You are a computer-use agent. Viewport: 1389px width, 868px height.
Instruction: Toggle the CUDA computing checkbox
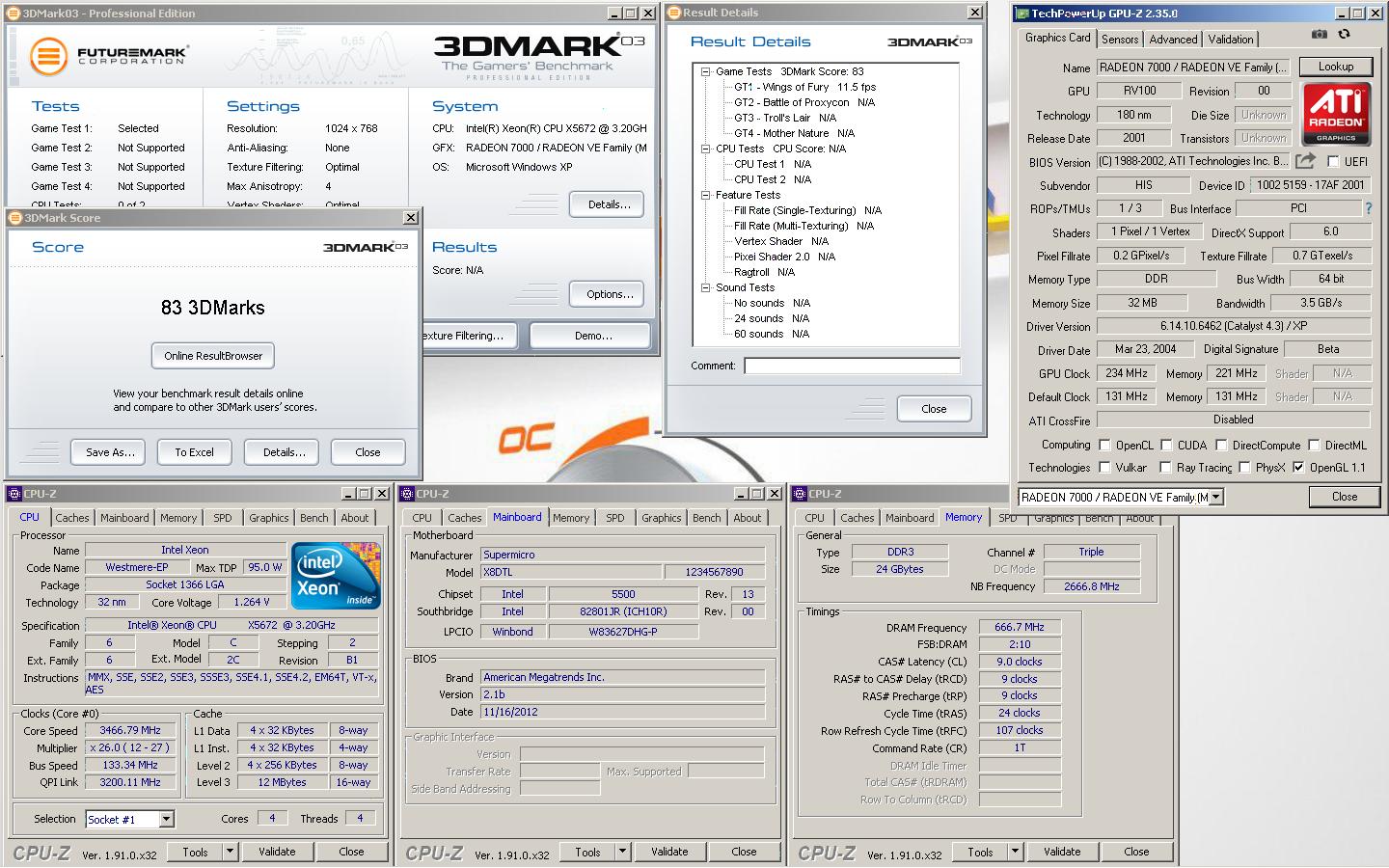click(1166, 445)
